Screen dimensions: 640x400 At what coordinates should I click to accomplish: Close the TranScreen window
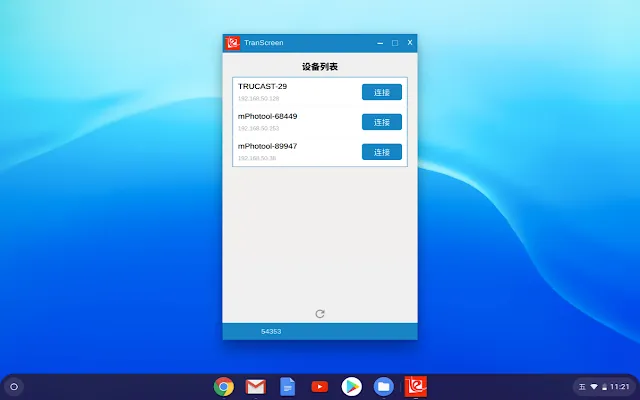(410, 42)
